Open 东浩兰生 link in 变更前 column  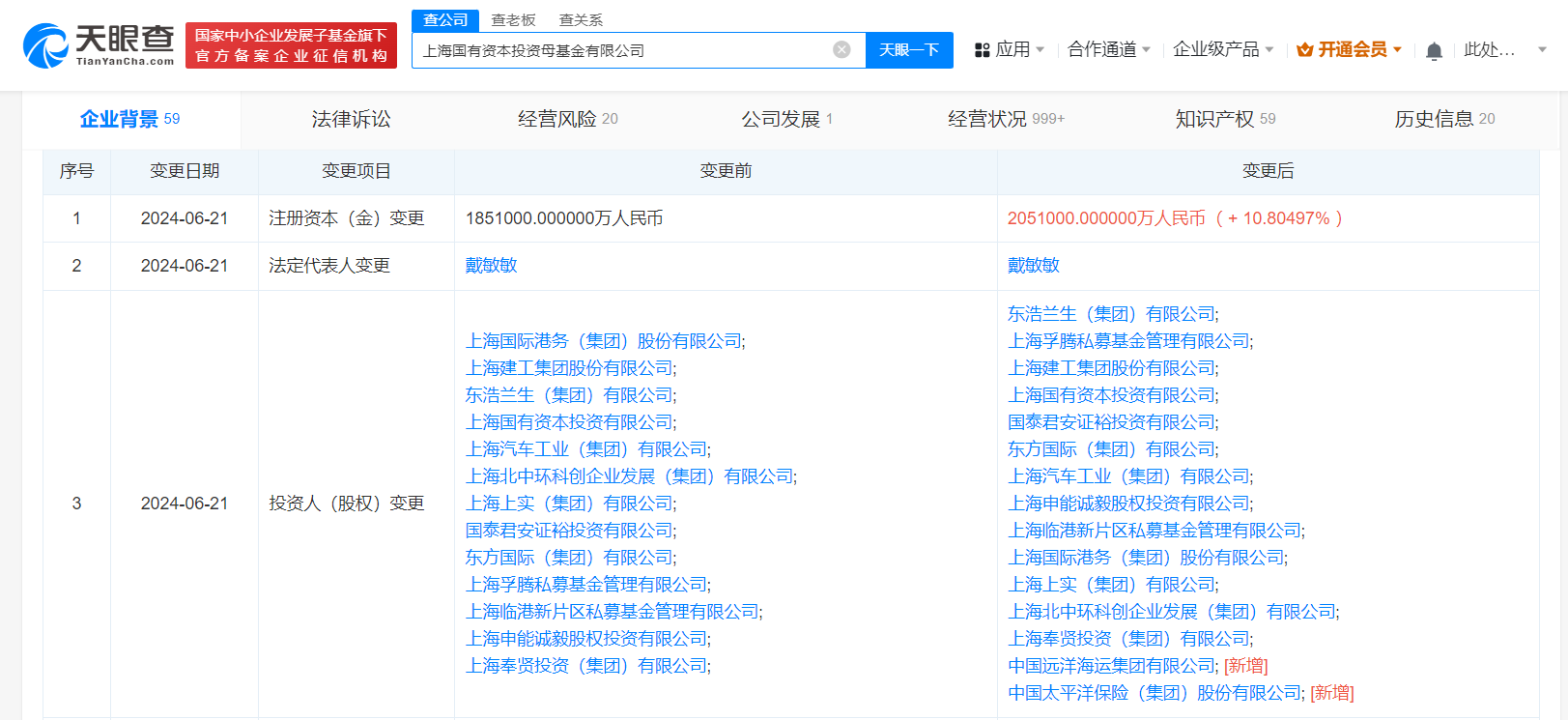click(569, 395)
